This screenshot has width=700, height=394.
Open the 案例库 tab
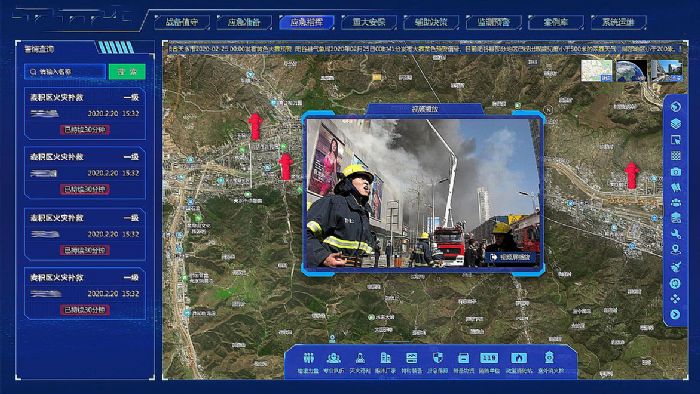tap(556, 22)
